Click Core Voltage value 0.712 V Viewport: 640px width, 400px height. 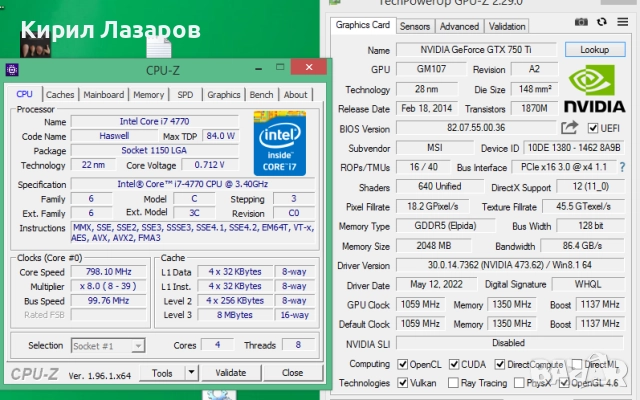209,165
